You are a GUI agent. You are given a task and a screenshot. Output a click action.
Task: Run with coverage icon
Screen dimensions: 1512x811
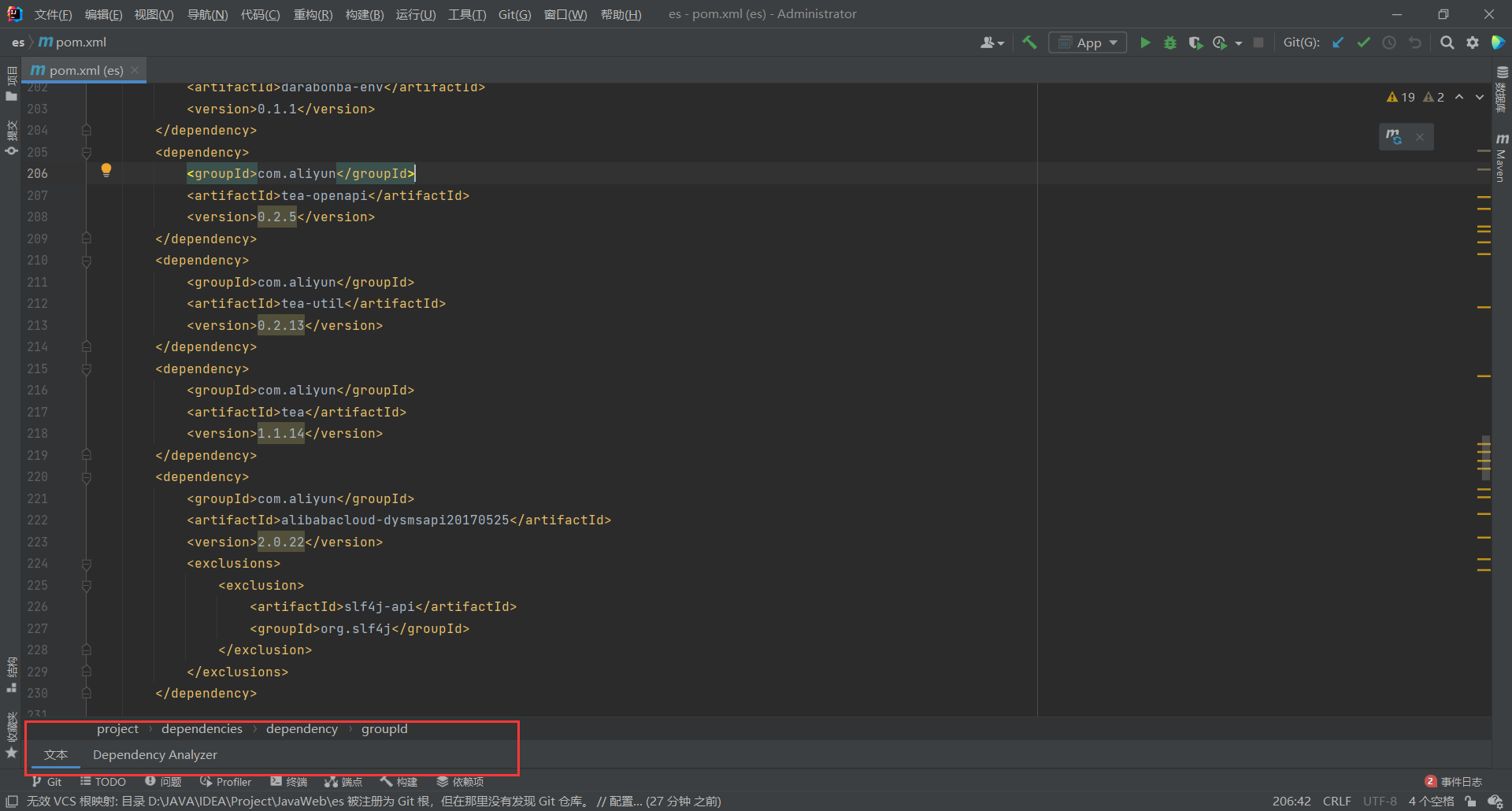click(1195, 43)
